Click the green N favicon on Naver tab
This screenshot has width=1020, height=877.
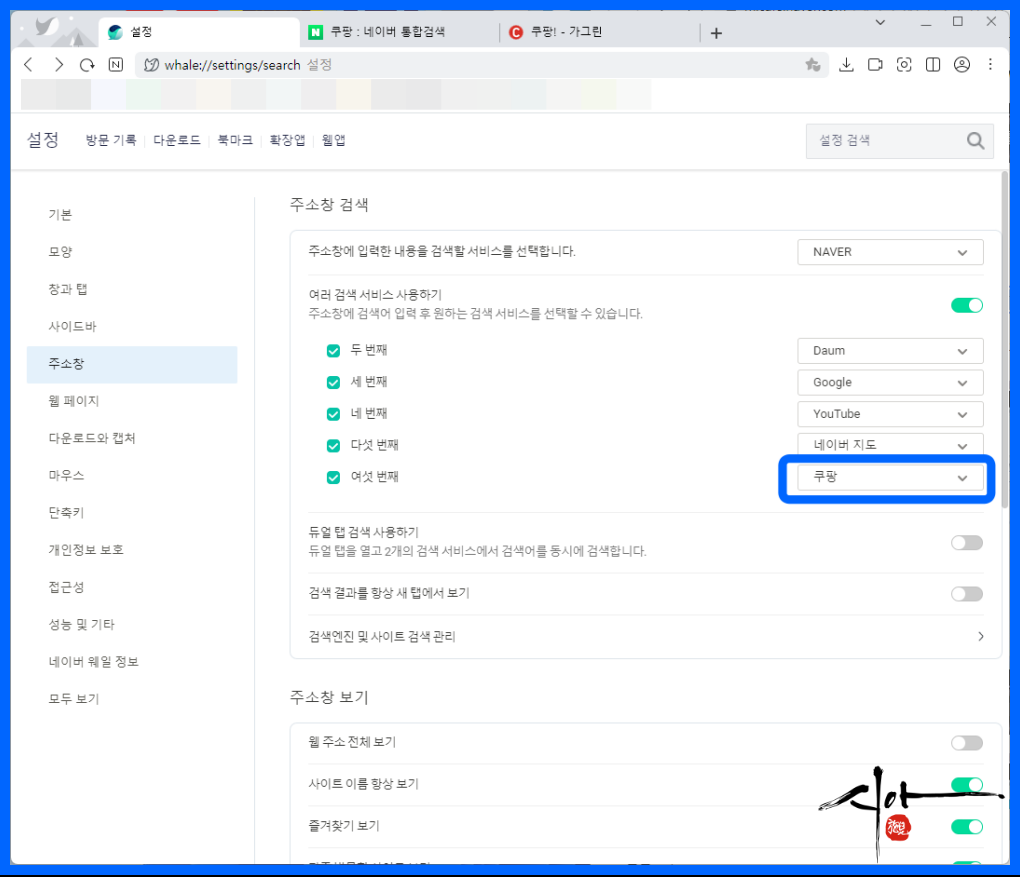pyautogui.click(x=315, y=32)
